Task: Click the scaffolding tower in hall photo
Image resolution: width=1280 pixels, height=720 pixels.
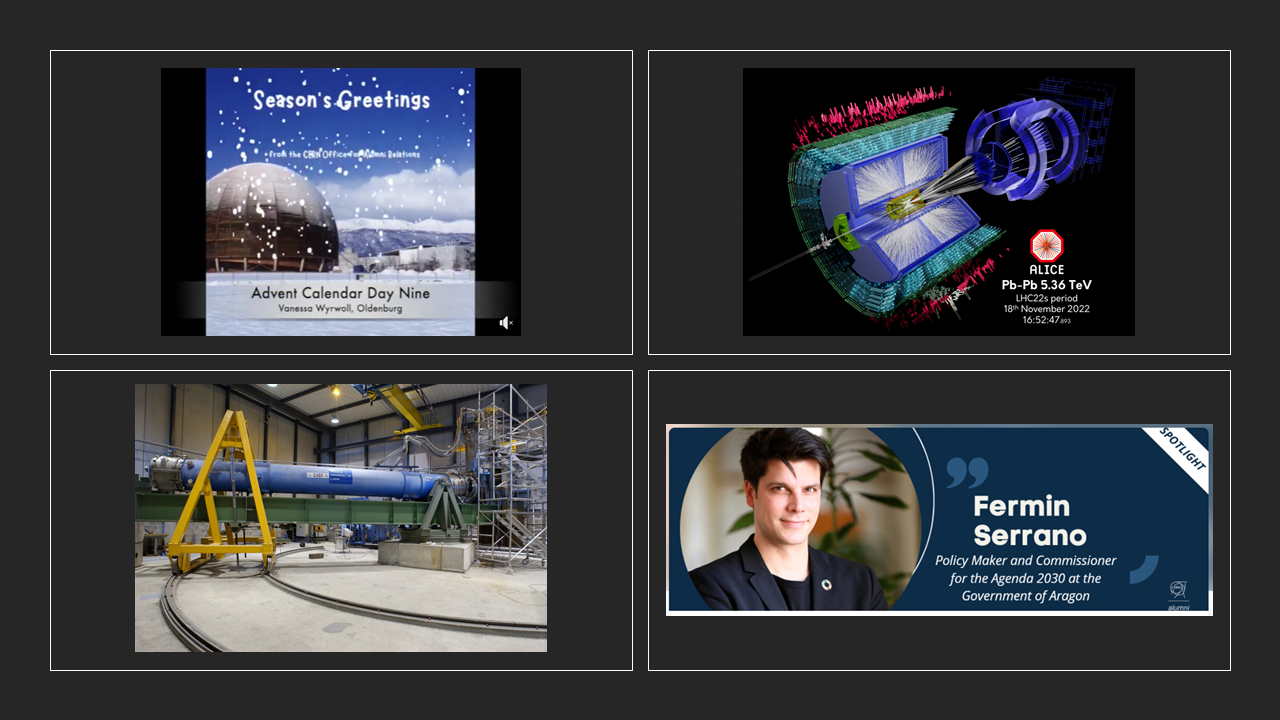Action: click(510, 460)
